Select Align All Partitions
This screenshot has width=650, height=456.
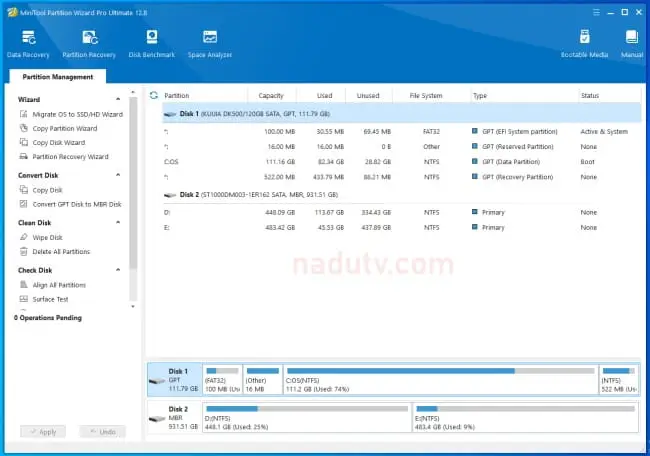click(53, 285)
